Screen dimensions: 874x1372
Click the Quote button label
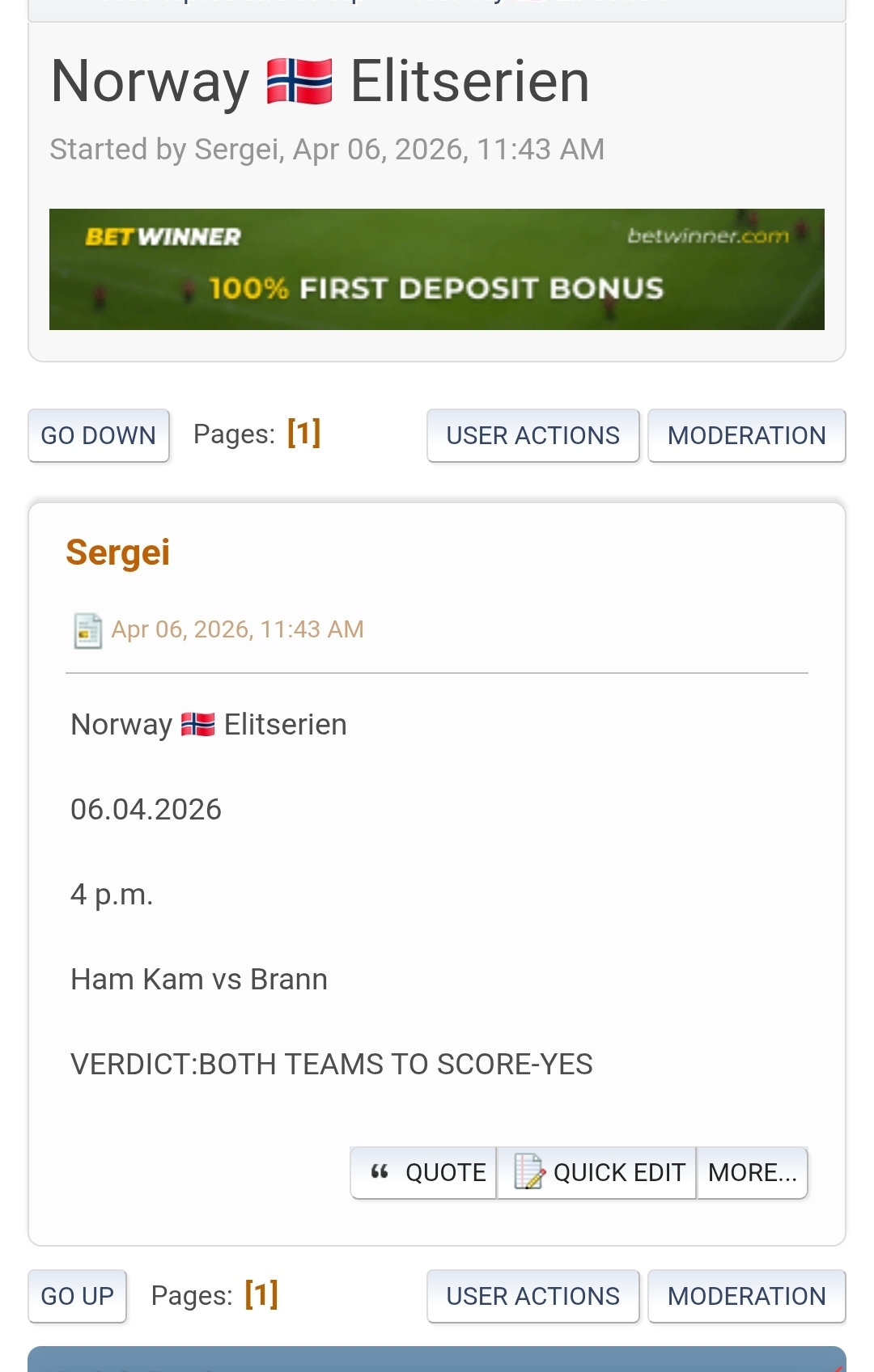445,1172
